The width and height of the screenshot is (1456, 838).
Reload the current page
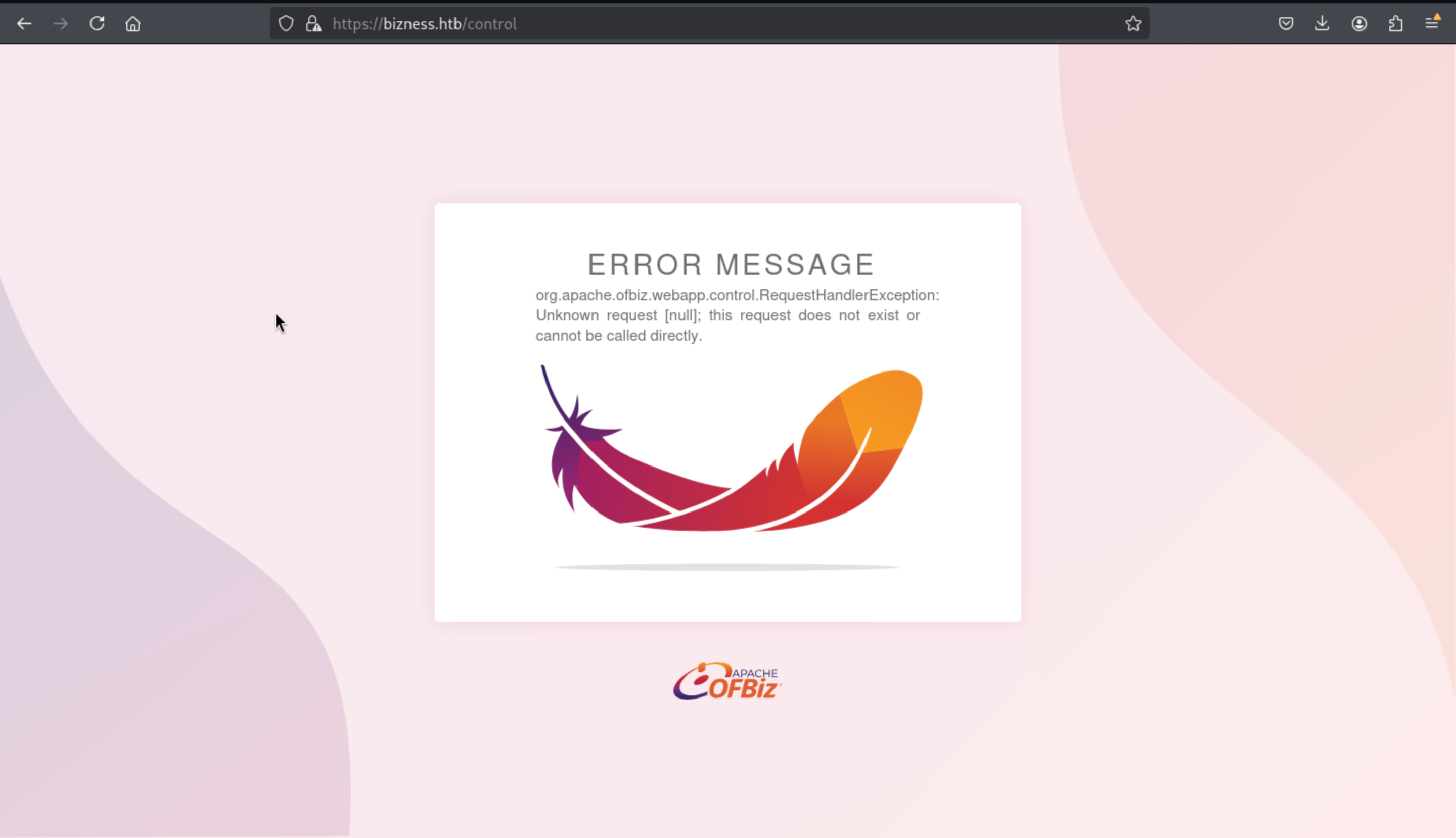click(97, 24)
